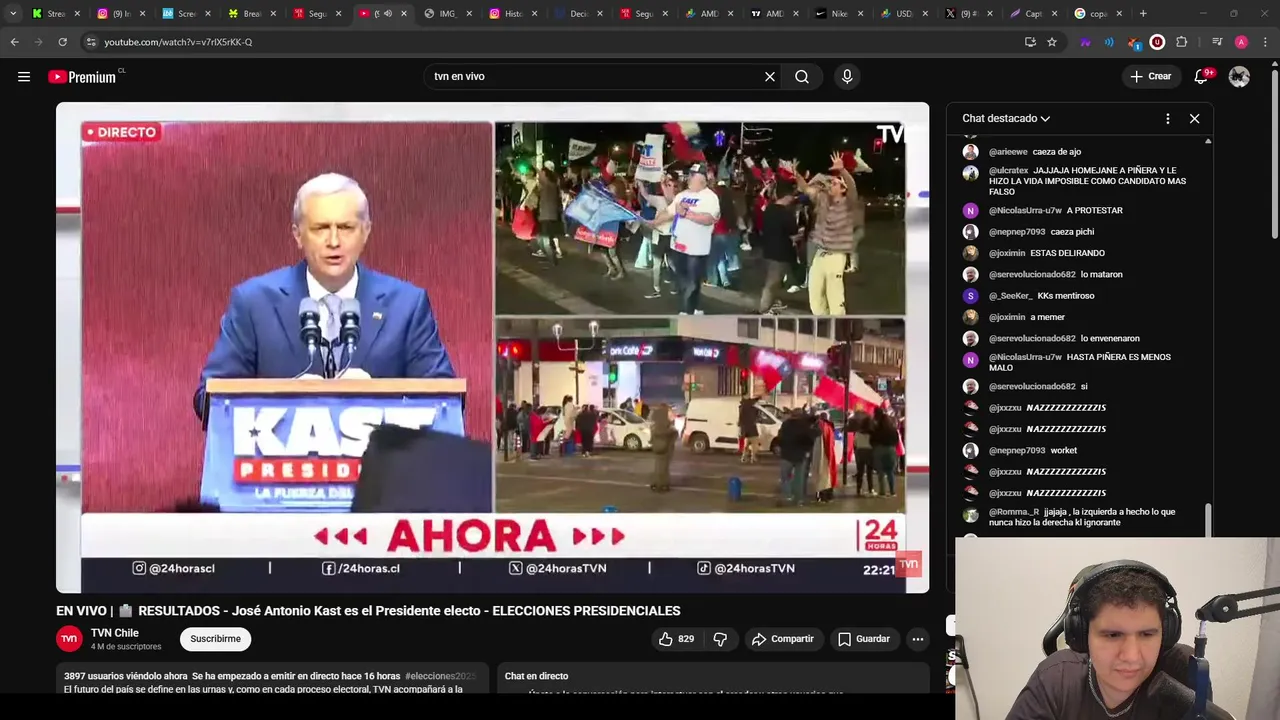Like the video (829 likes)

[676, 639]
